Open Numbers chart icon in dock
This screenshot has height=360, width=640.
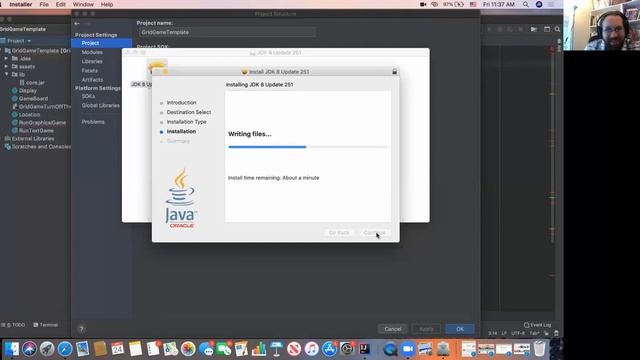click(259, 349)
